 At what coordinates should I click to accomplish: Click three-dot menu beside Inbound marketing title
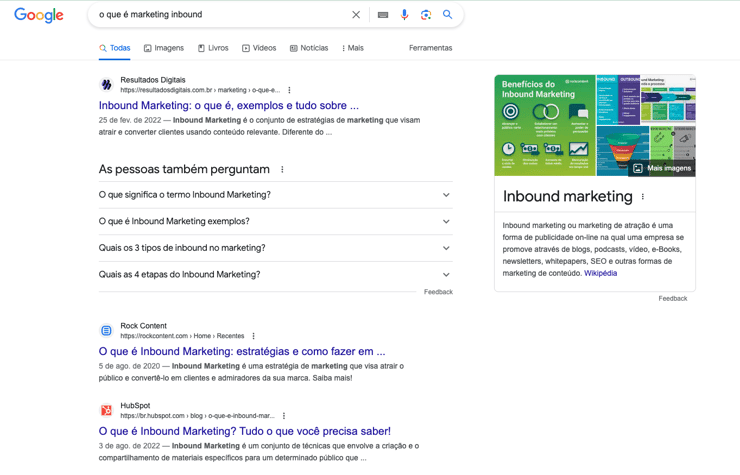[x=643, y=197]
